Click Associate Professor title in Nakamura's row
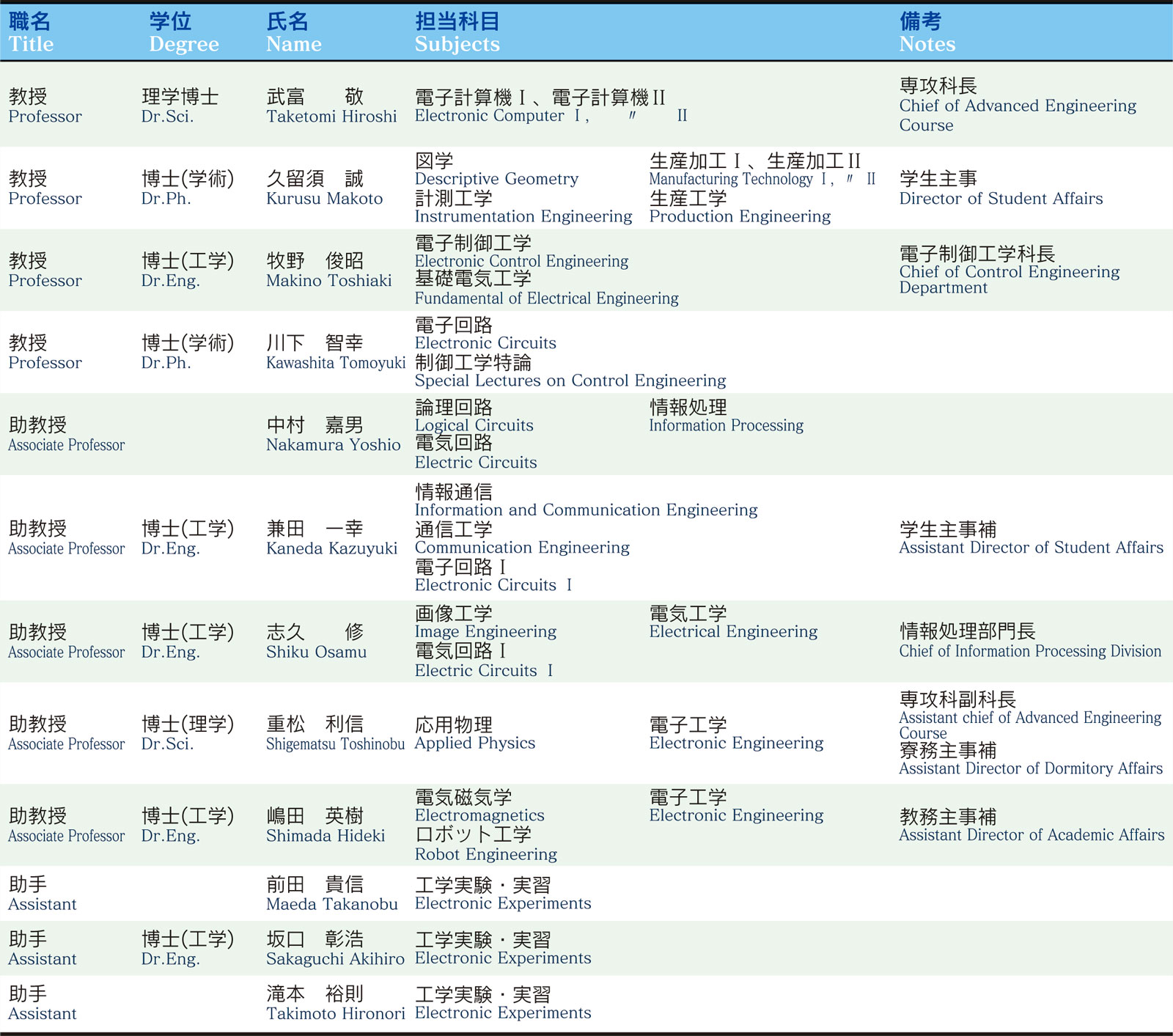Screen dimensions: 1173x1036 66,445
